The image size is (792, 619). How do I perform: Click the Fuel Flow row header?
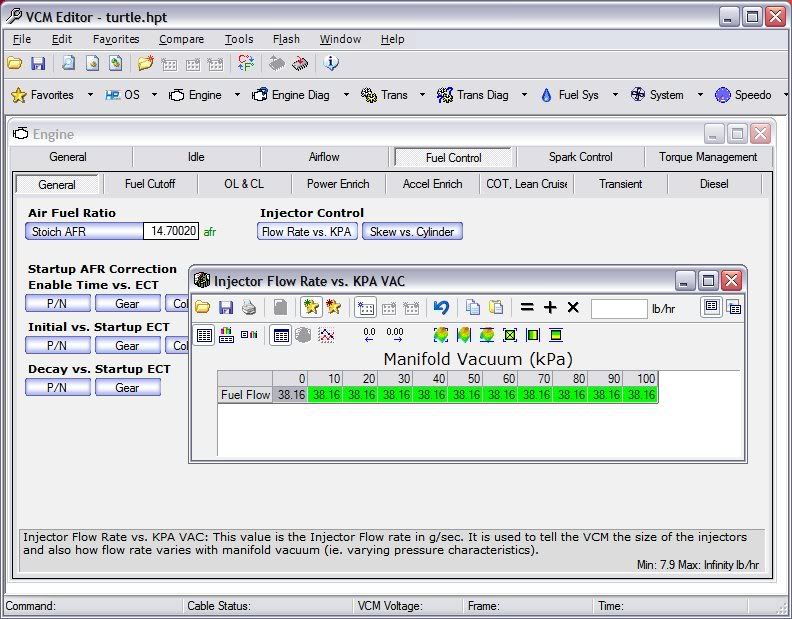(x=245, y=395)
